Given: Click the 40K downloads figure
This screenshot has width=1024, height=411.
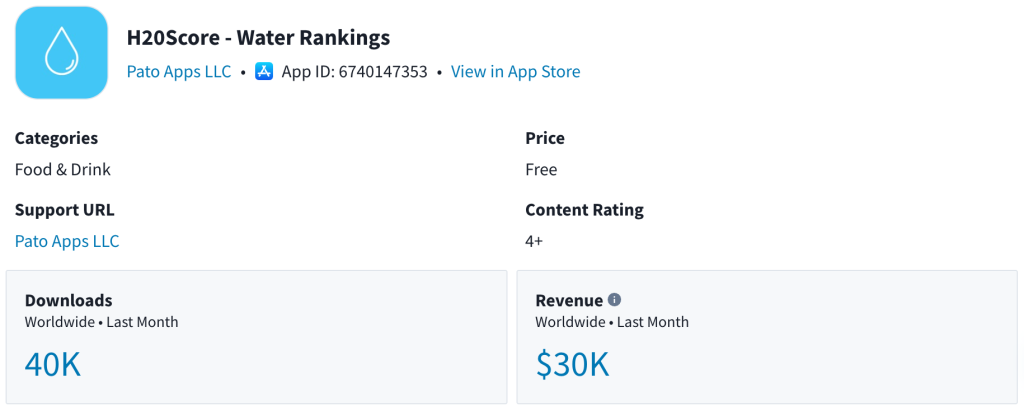Looking at the screenshot, I should pos(52,364).
